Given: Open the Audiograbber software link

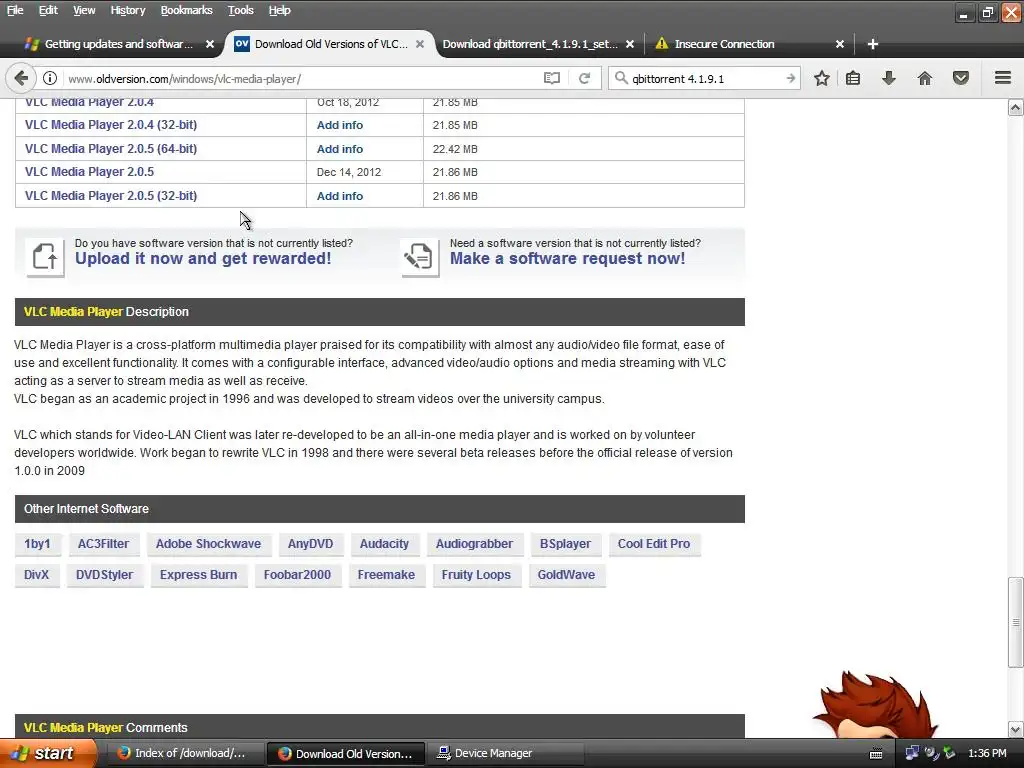Looking at the screenshot, I should tap(474, 544).
